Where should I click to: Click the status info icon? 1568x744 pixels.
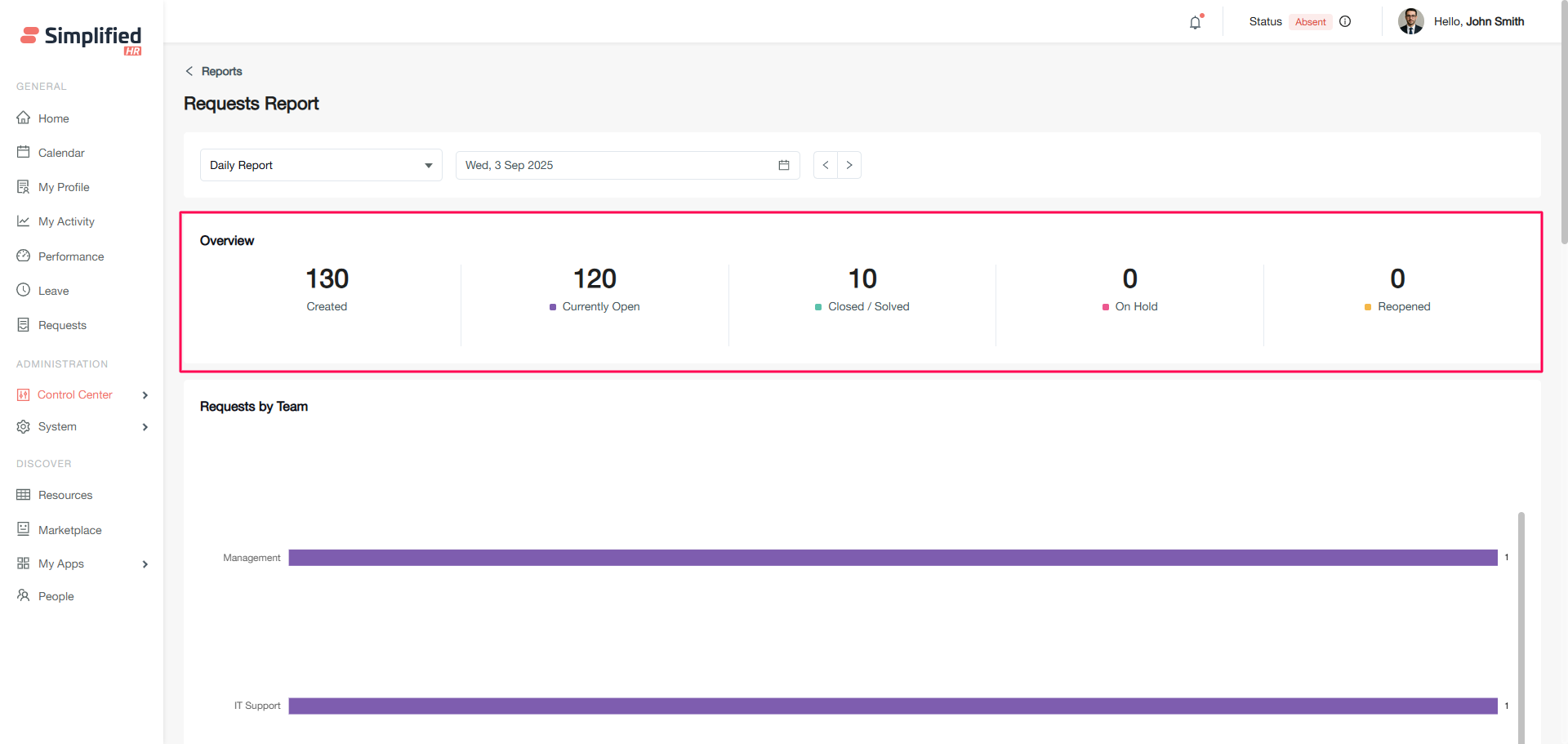pyautogui.click(x=1345, y=22)
